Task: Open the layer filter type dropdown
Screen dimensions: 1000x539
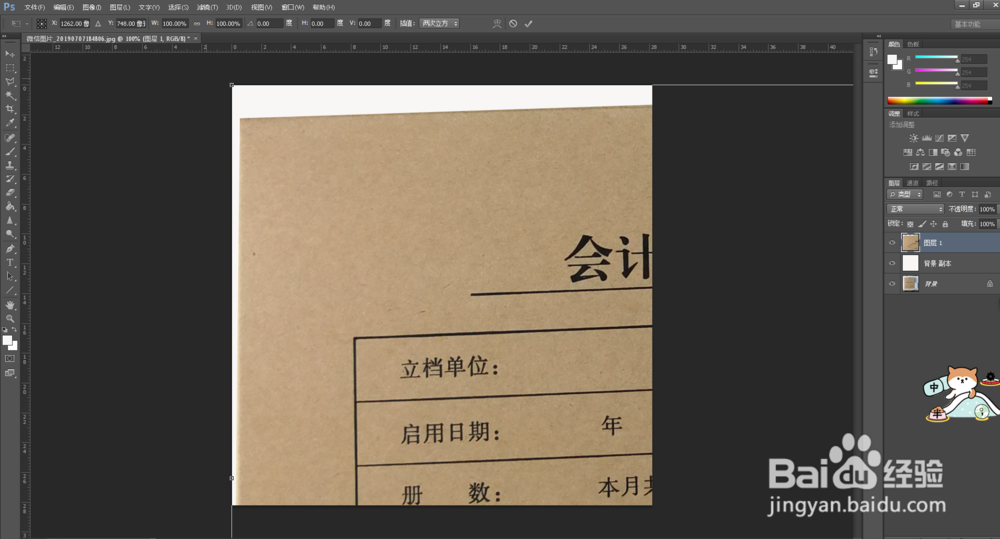Action: coord(905,194)
